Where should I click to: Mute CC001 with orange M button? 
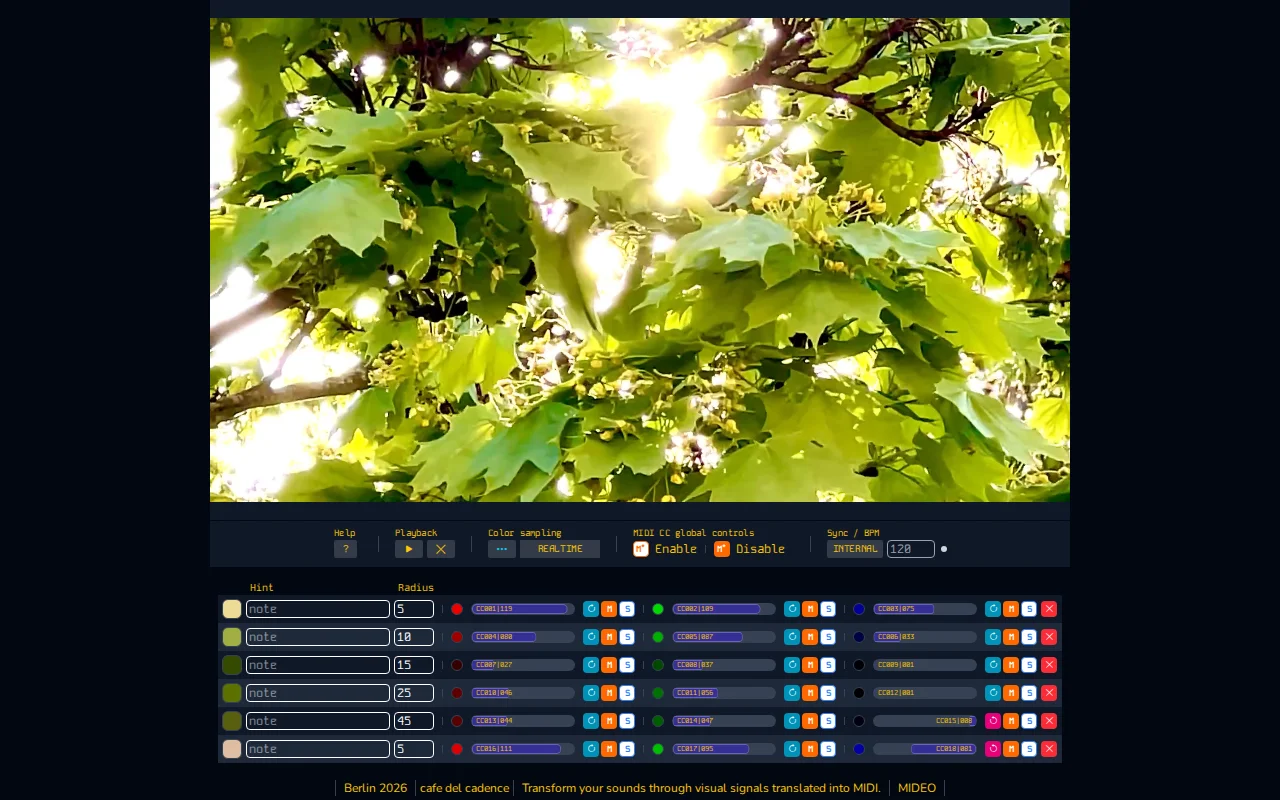tap(609, 609)
